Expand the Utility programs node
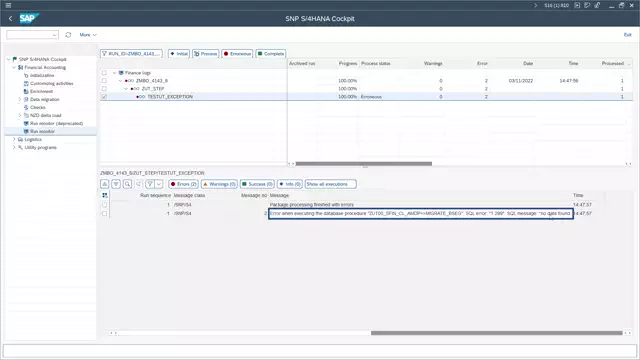This screenshot has width=640, height=360. tap(14, 147)
